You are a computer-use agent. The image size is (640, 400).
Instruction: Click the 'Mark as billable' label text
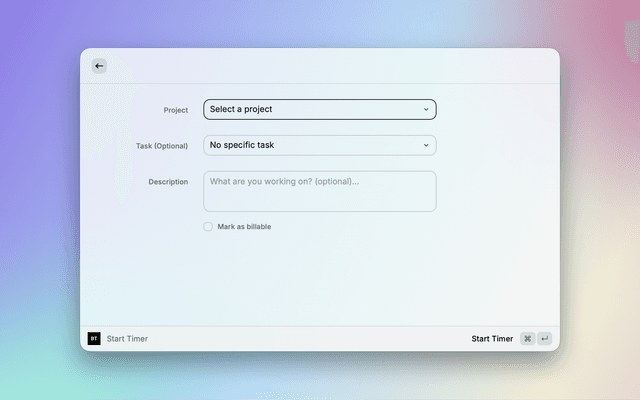(244, 227)
